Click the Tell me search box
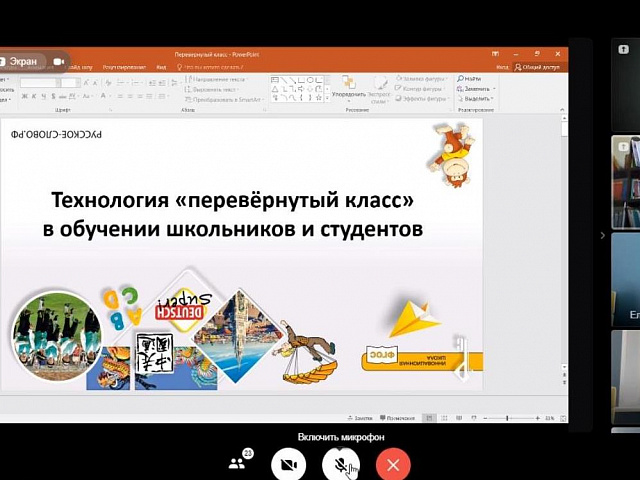Screen dimensions: 640x480 (x=210, y=67)
